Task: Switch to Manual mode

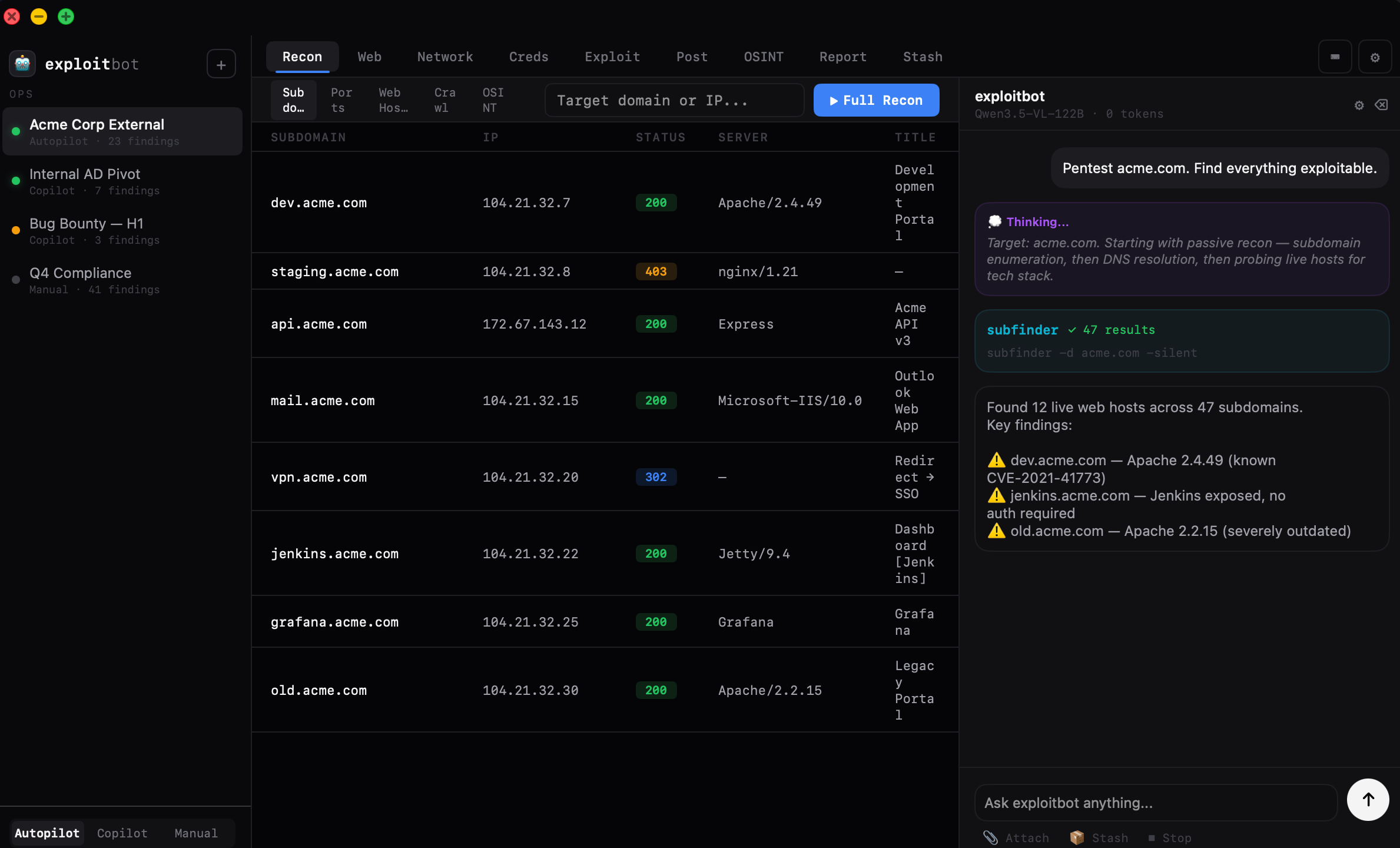Action: tap(195, 833)
